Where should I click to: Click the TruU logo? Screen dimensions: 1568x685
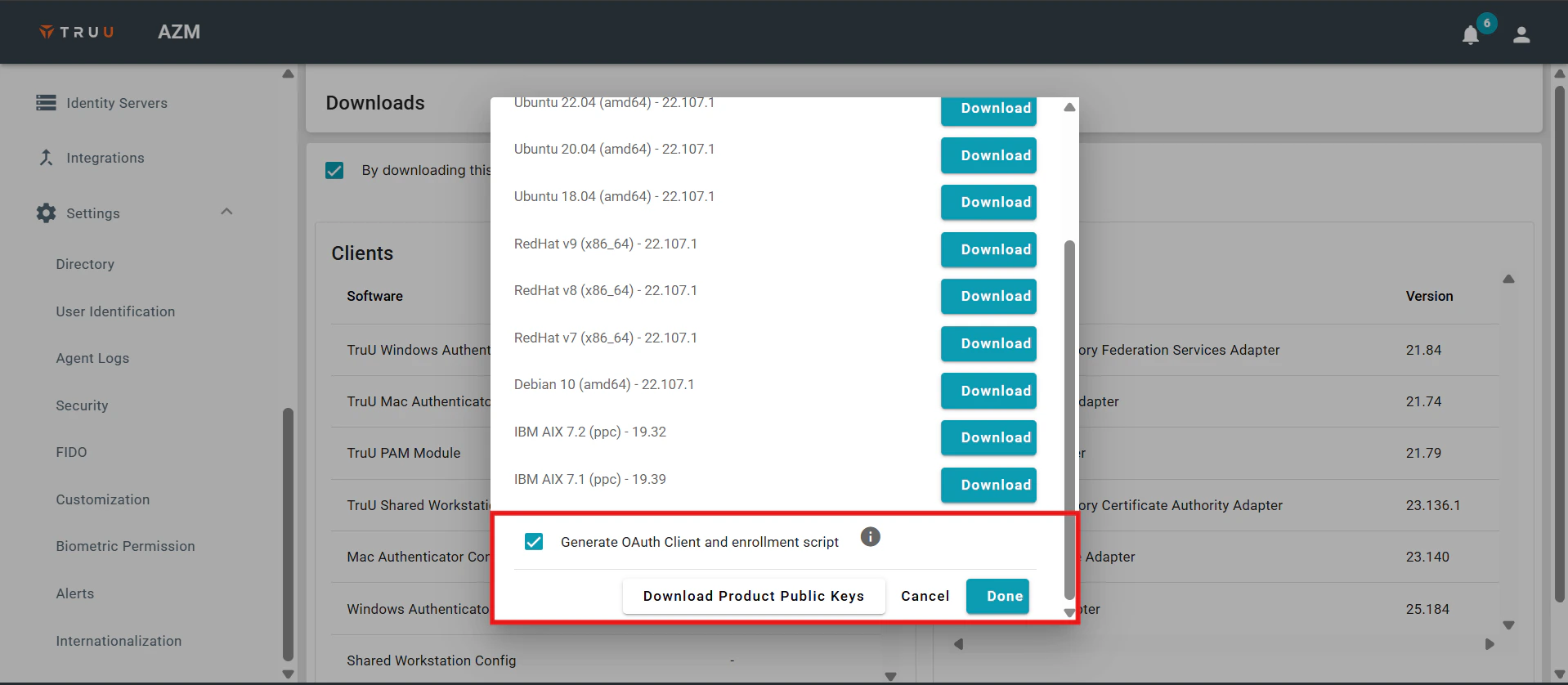77,32
